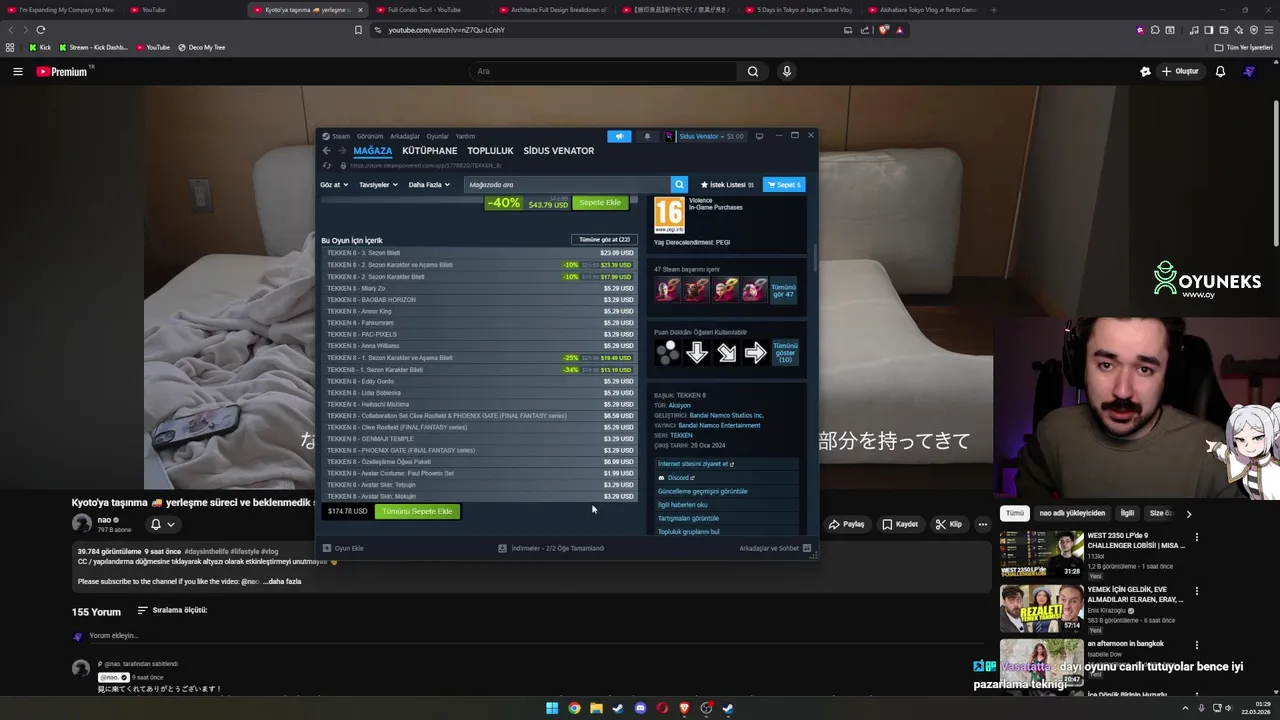
Task: Open Sepet shopping cart in Steam
Action: click(784, 184)
